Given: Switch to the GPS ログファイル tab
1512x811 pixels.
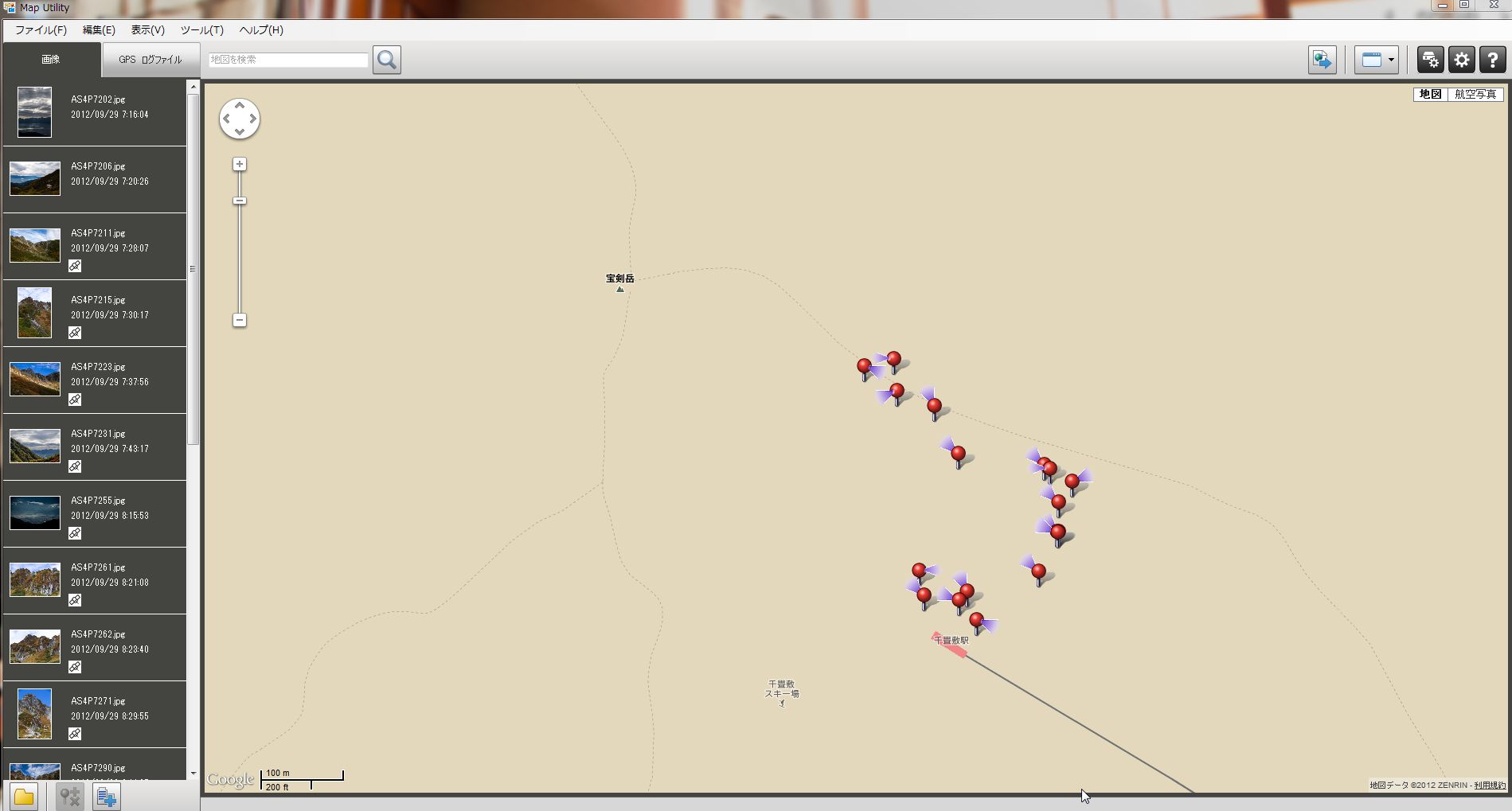Looking at the screenshot, I should tap(150, 60).
